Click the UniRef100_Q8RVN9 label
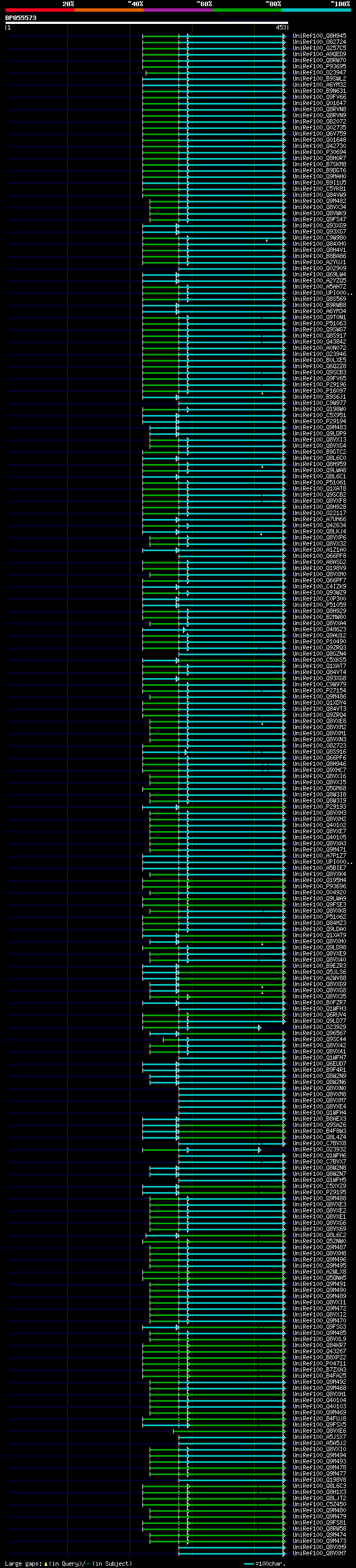356x1568 pixels. (319, 115)
